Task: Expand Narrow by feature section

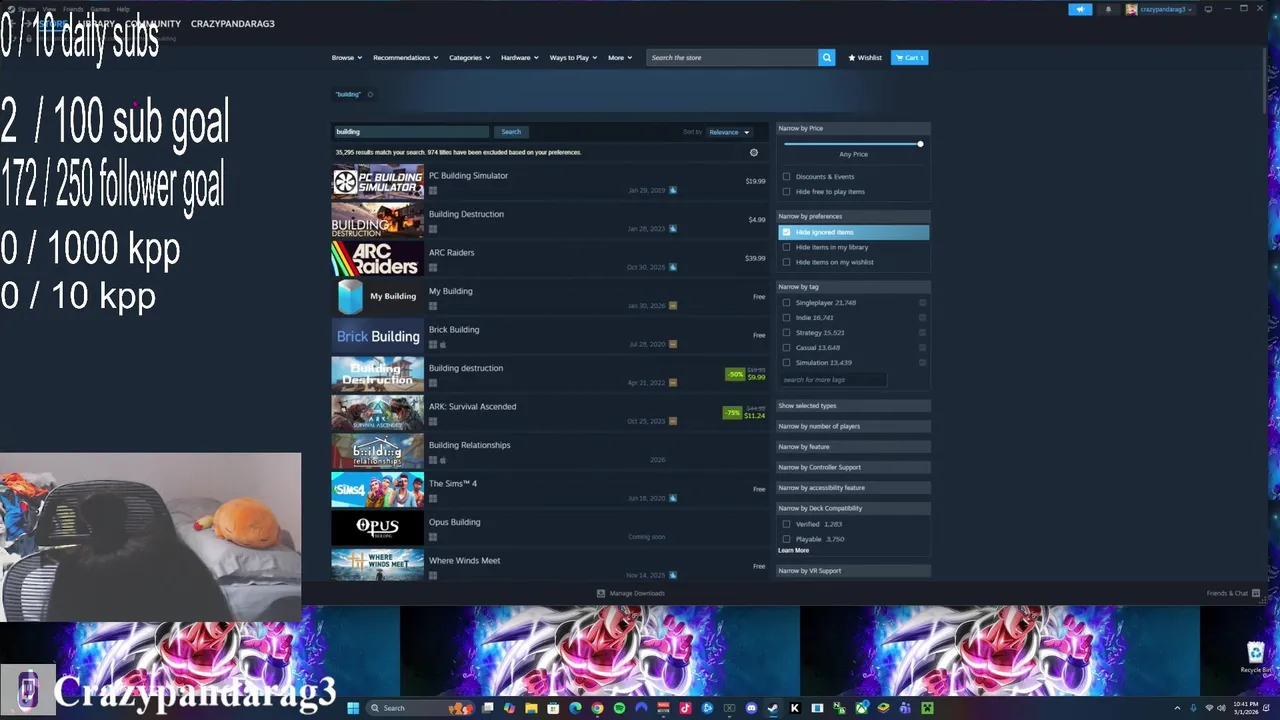Action: click(x=853, y=447)
